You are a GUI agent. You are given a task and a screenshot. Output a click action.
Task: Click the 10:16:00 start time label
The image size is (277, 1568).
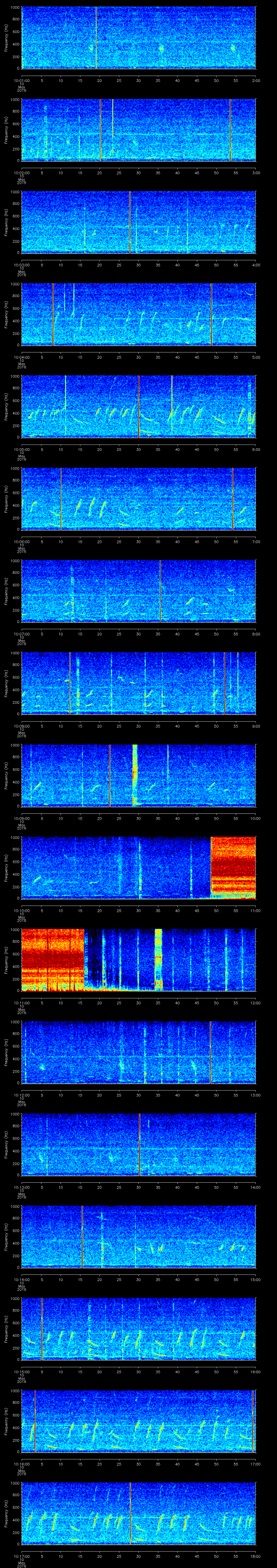point(22,1463)
